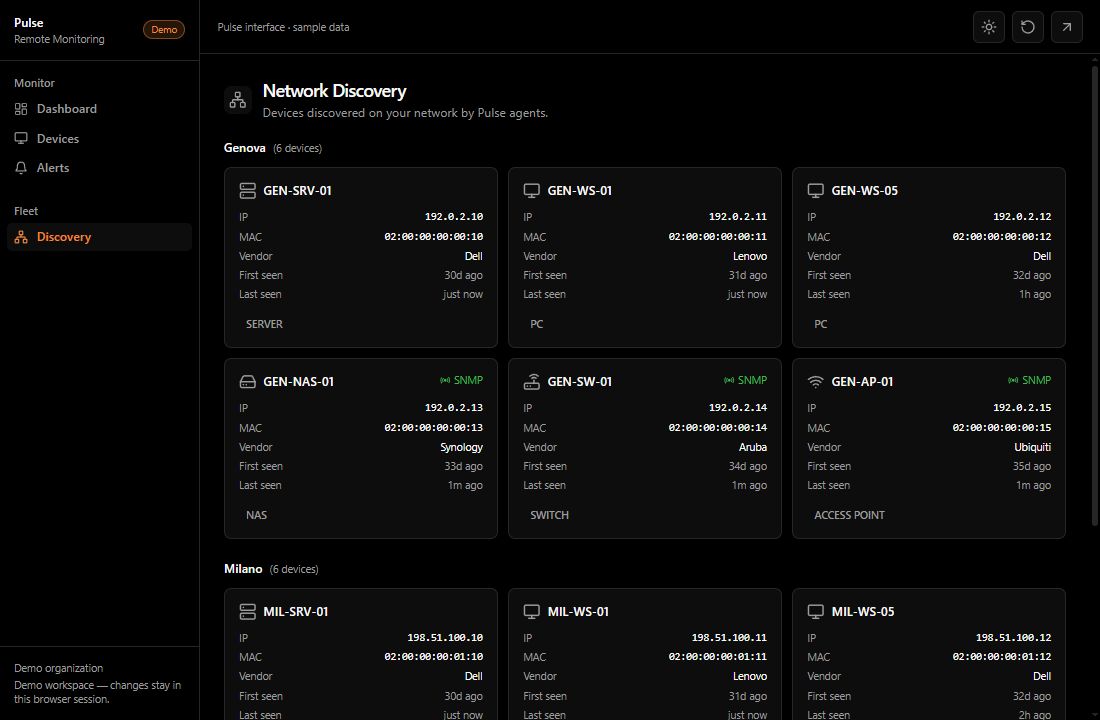Click the NAS type tag

pyautogui.click(x=256, y=515)
